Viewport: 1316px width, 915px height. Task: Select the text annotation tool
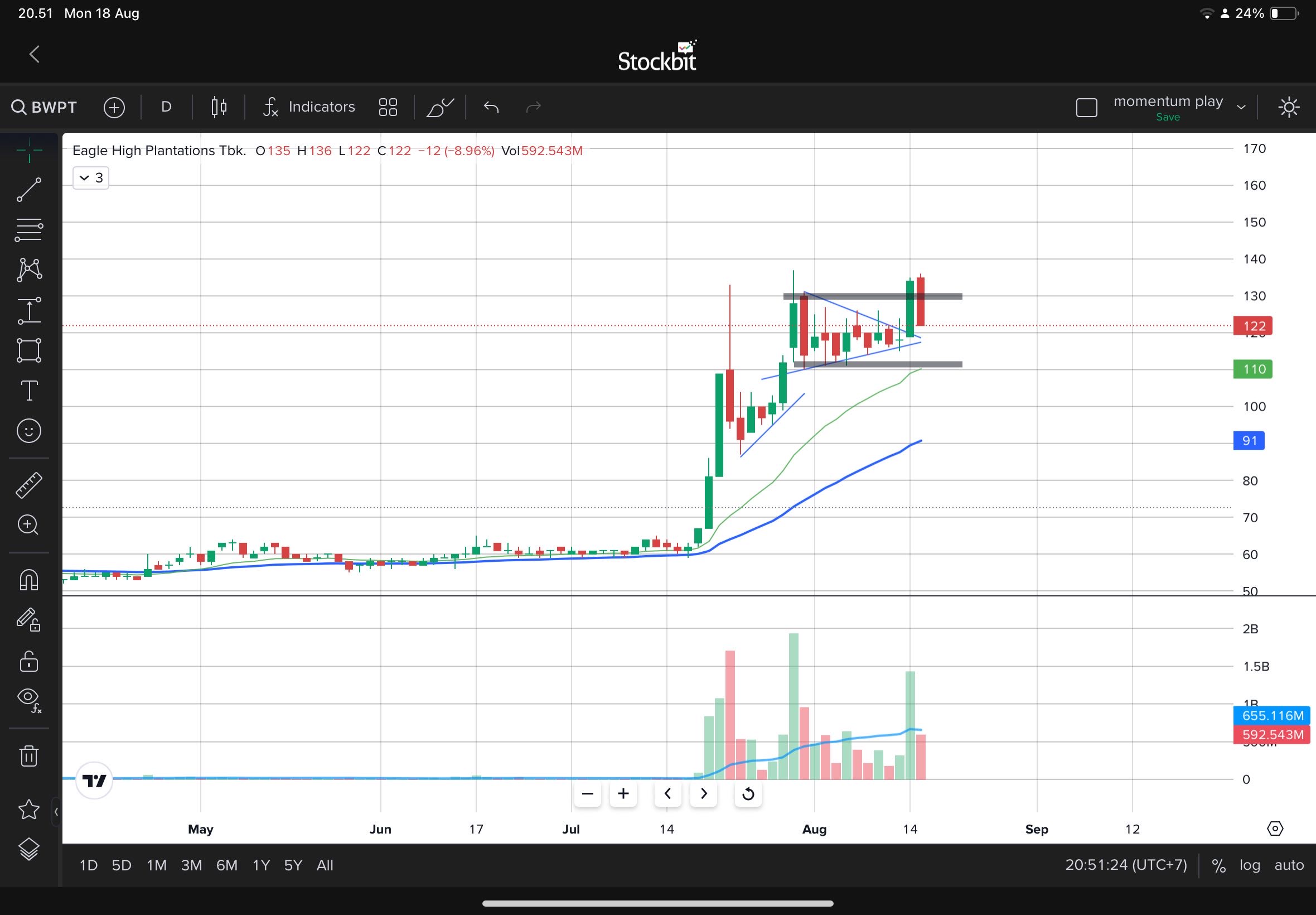[x=28, y=391]
